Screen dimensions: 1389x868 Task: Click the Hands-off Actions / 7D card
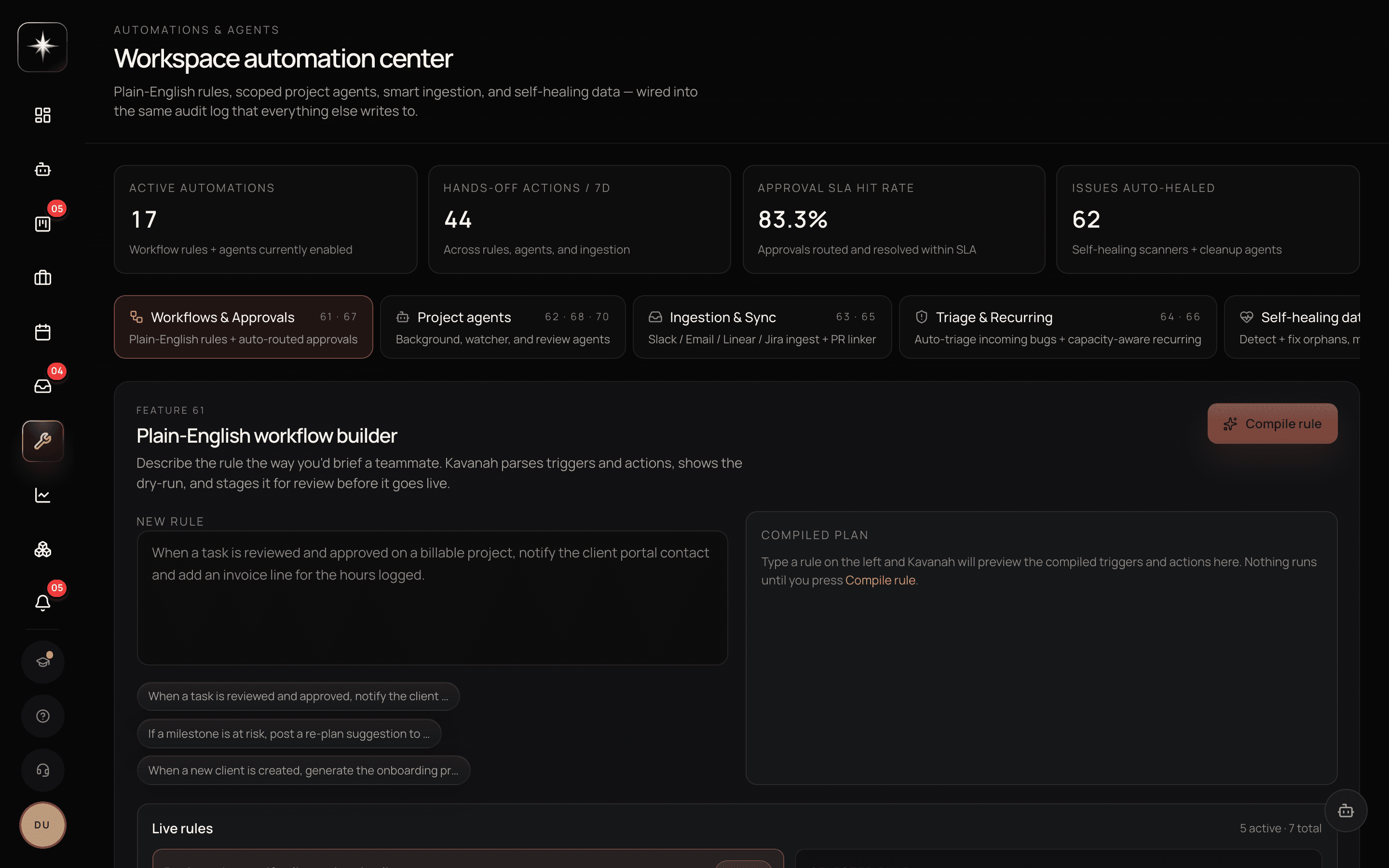(x=579, y=219)
